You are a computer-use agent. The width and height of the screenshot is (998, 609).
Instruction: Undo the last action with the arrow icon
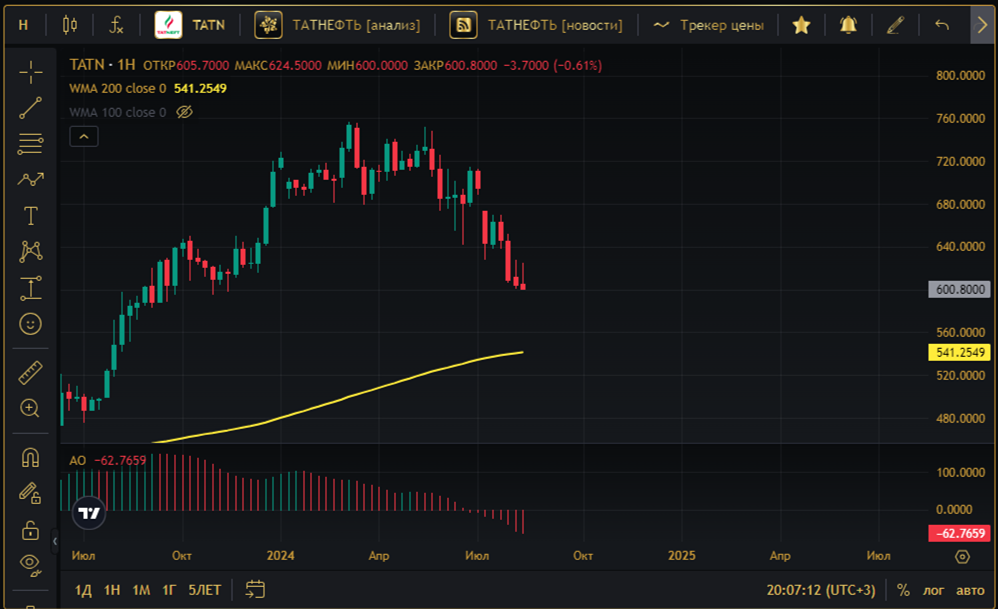(942, 25)
